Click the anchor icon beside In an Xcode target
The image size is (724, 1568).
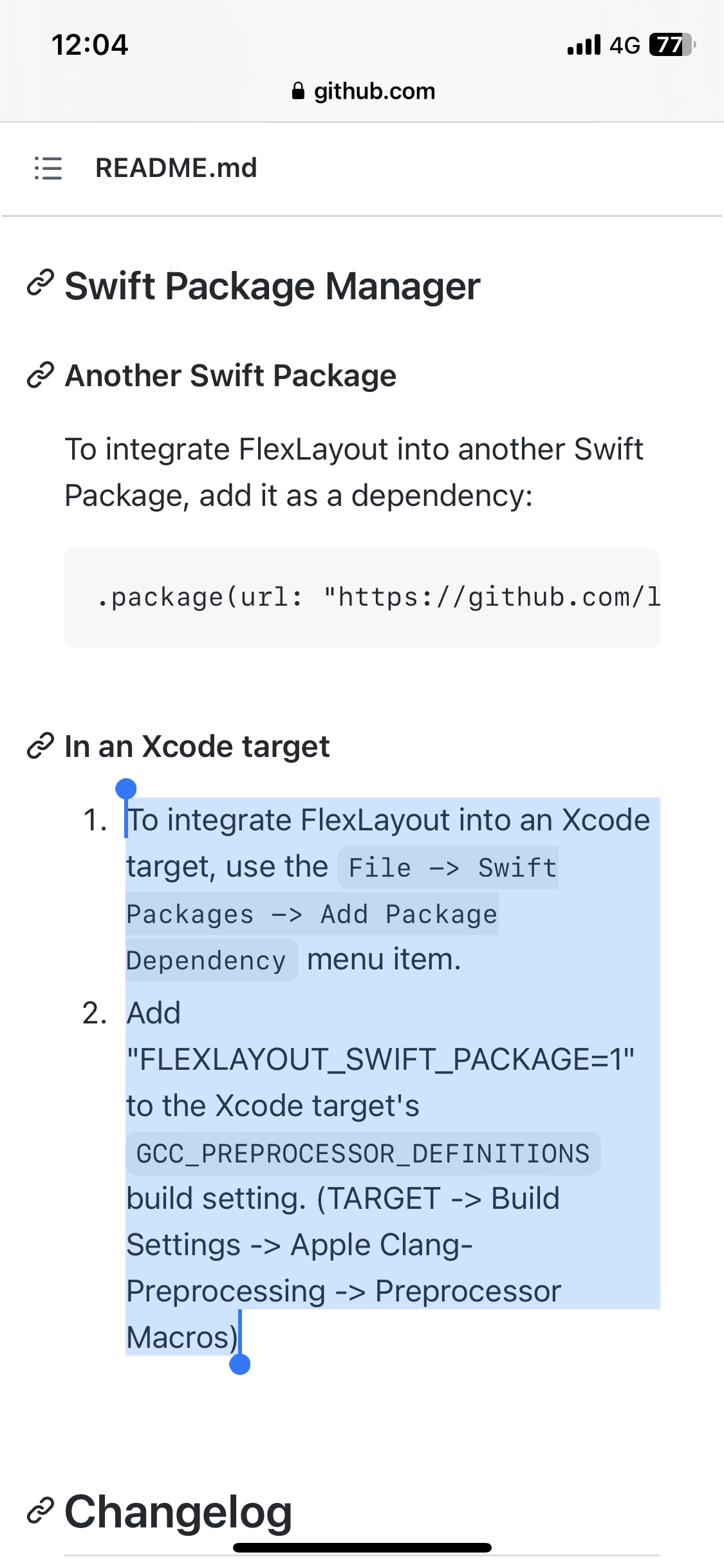coord(40,747)
